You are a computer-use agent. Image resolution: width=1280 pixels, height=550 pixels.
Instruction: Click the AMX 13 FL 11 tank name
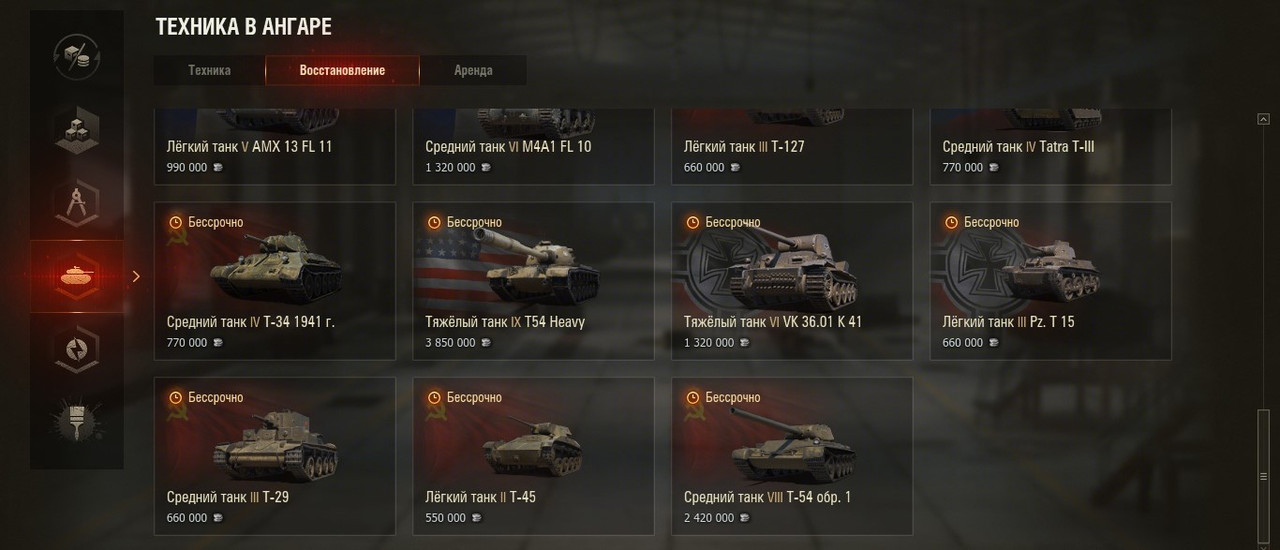tap(249, 146)
